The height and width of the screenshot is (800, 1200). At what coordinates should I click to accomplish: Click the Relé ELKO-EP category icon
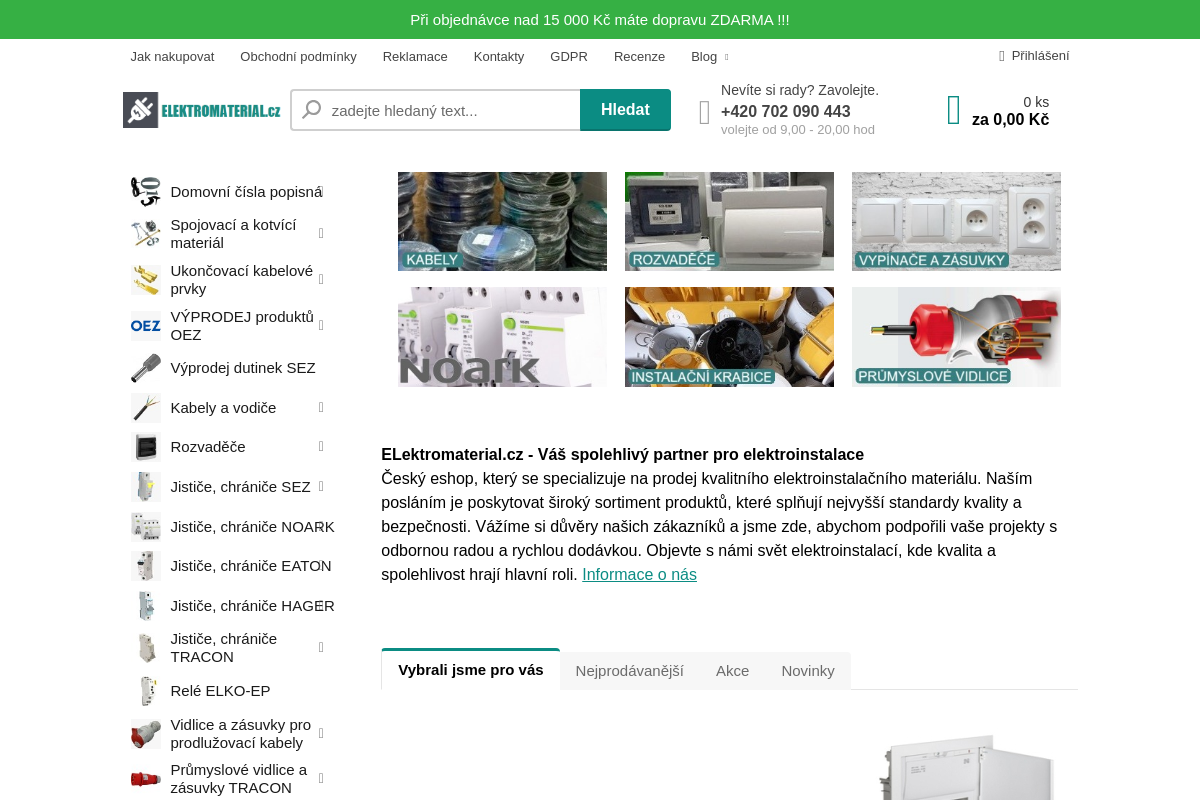coord(145,691)
